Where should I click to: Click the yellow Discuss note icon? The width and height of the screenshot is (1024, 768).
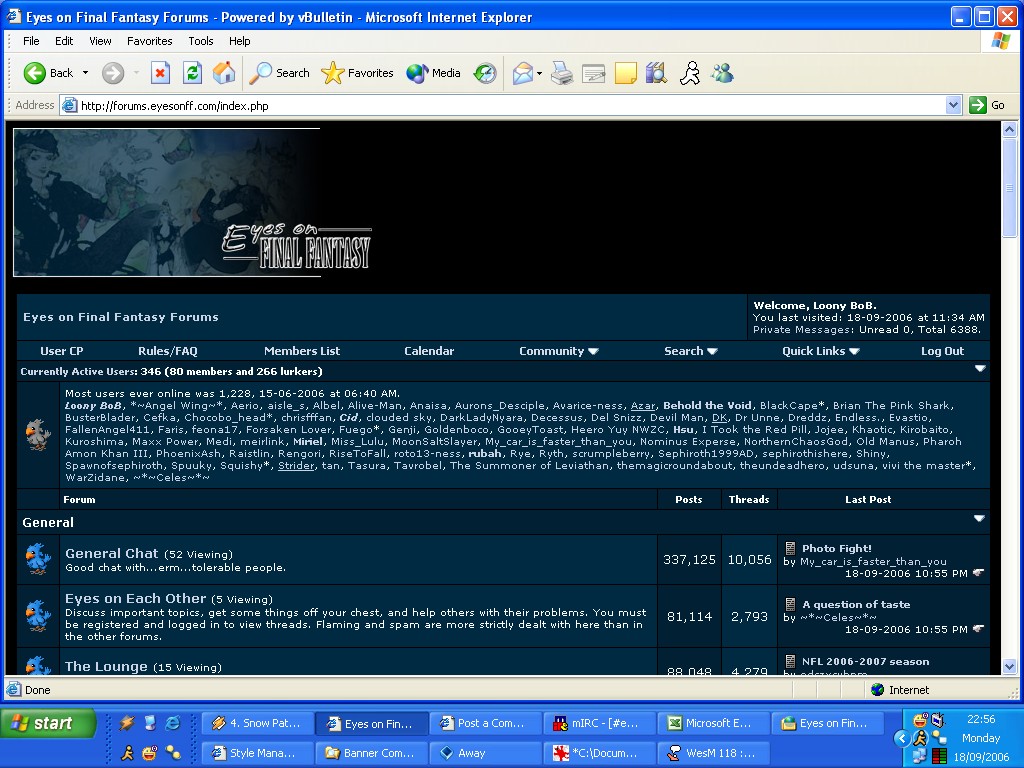click(626, 73)
